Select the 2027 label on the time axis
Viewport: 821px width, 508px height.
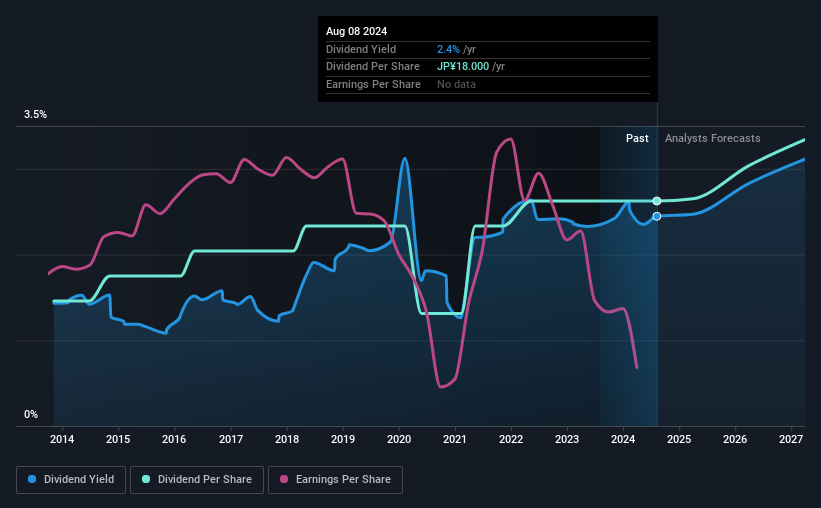tap(791, 439)
